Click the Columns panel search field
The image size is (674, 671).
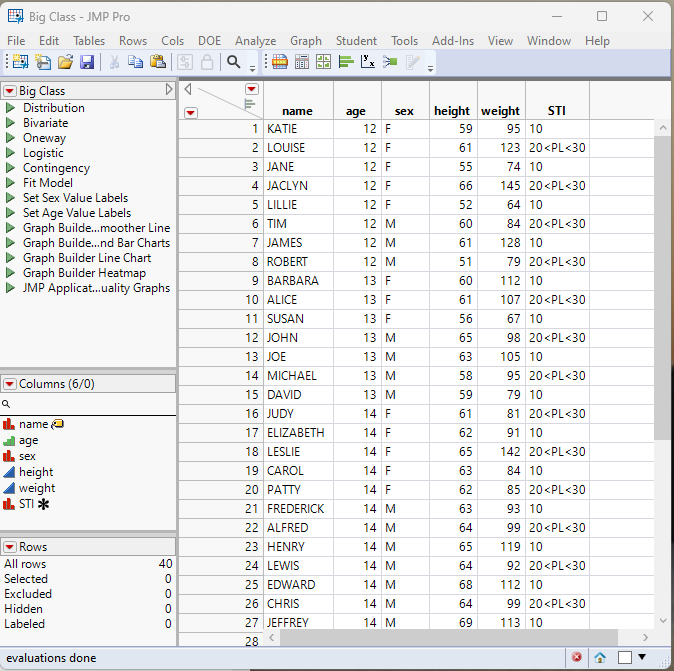[90, 403]
